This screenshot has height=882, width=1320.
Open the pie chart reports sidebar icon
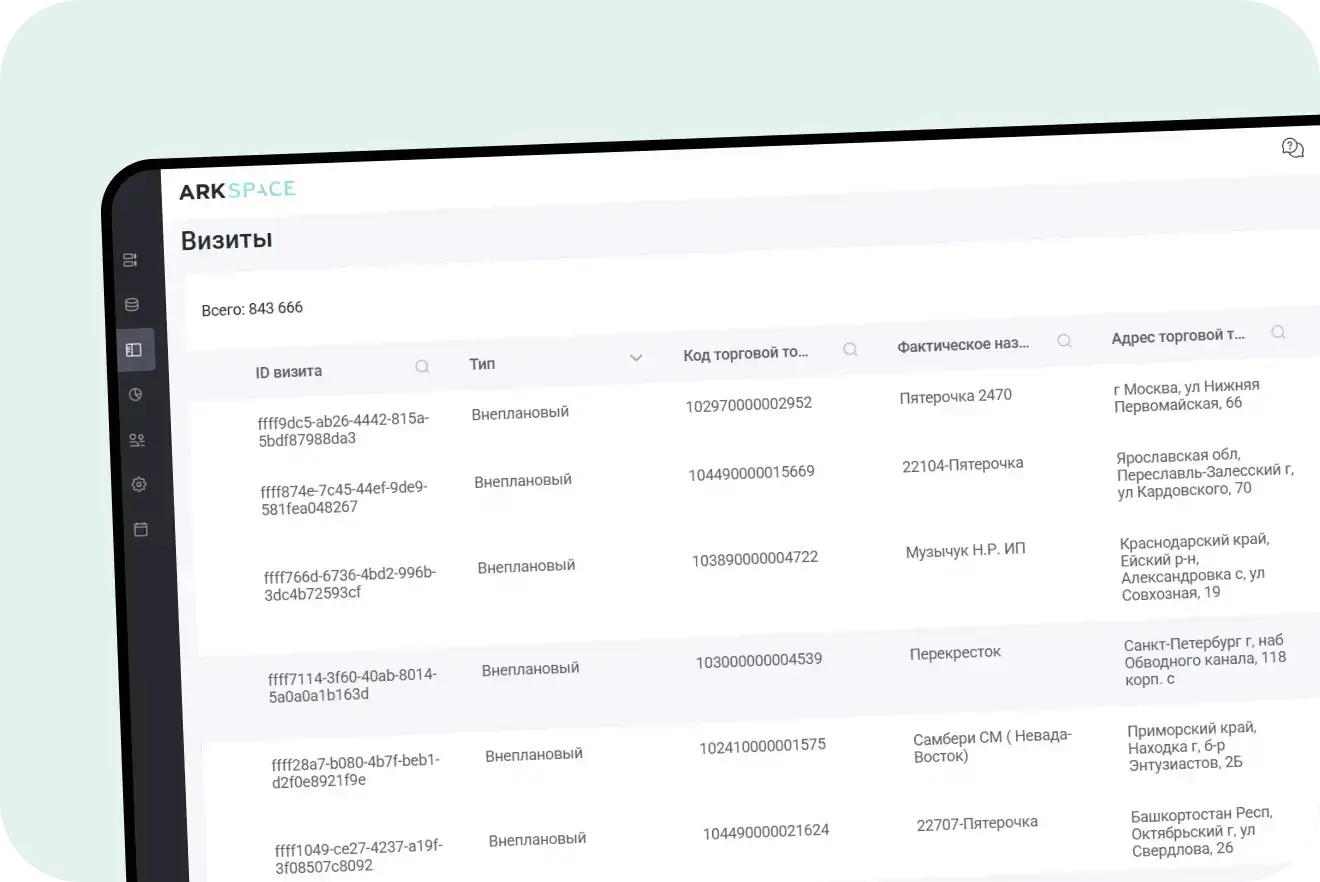click(x=136, y=394)
